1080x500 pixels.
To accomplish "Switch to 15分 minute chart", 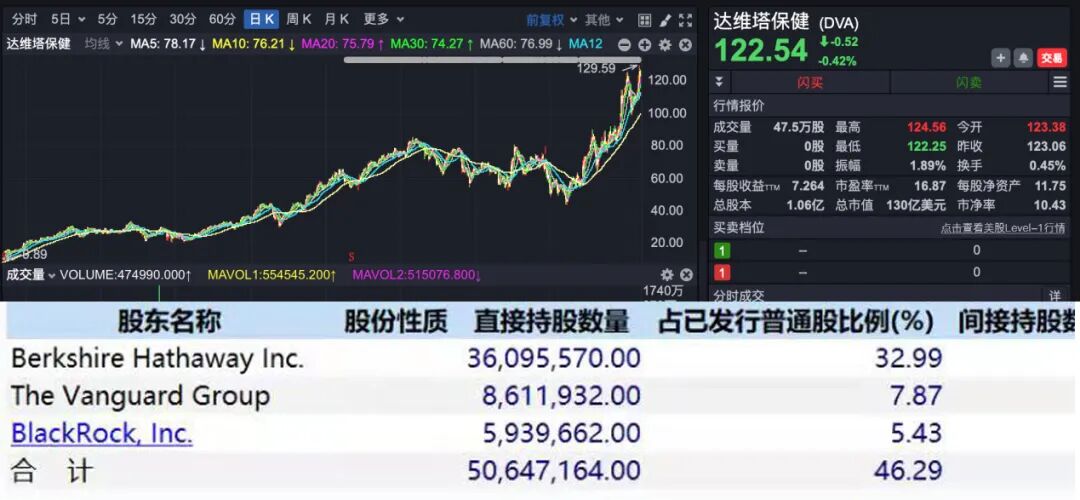I will [143, 19].
